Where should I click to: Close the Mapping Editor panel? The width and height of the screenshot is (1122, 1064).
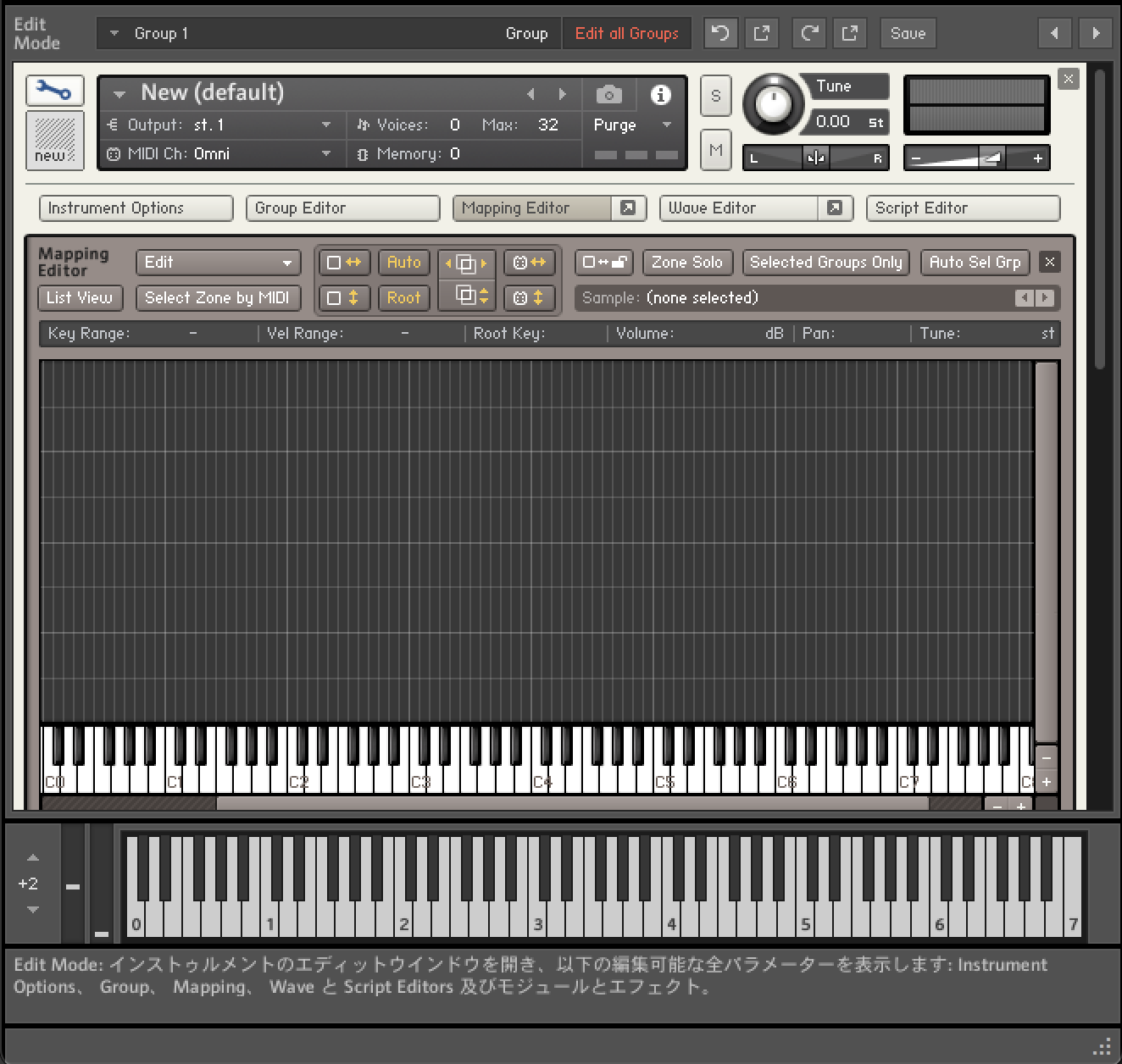tap(1050, 263)
